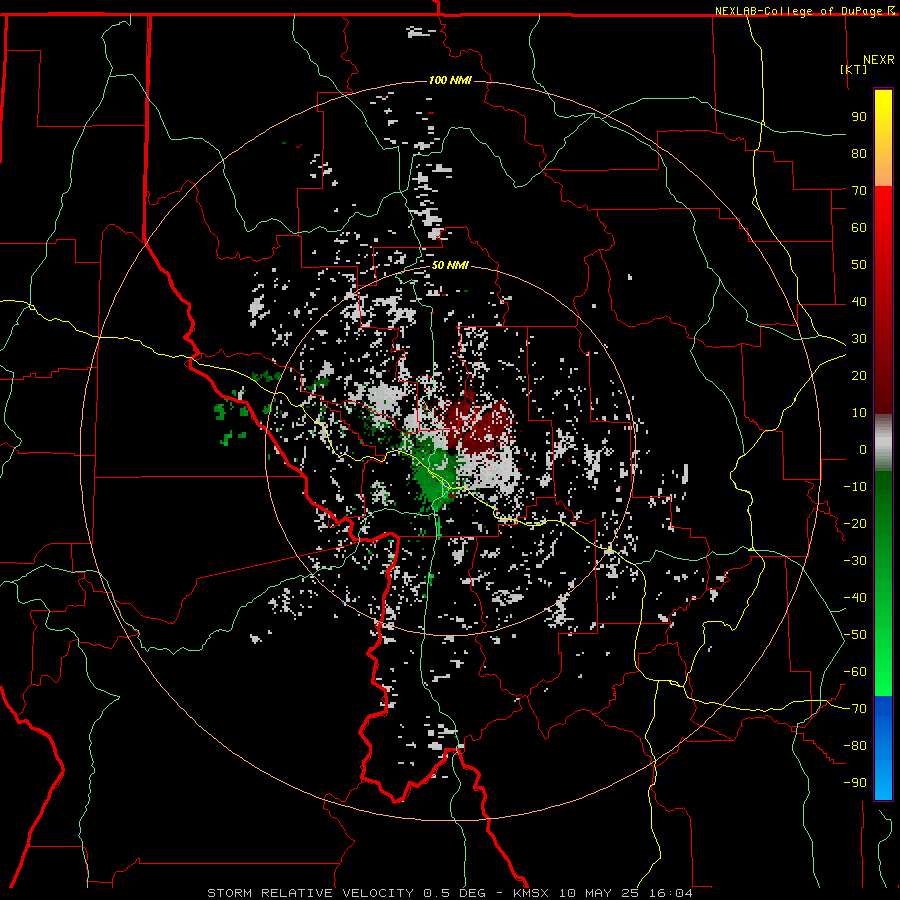Select the light blue swatch near -90
The height and width of the screenshot is (900, 900).
click(x=883, y=783)
